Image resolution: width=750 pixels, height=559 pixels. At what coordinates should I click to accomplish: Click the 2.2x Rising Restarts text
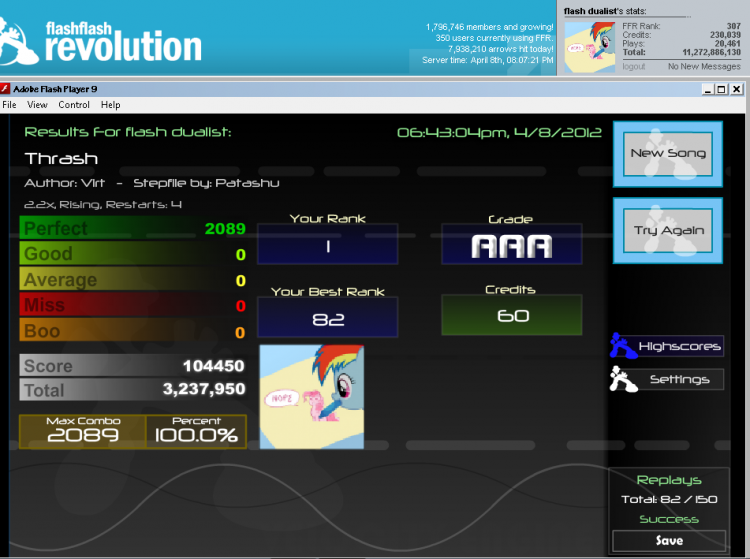[103, 205]
